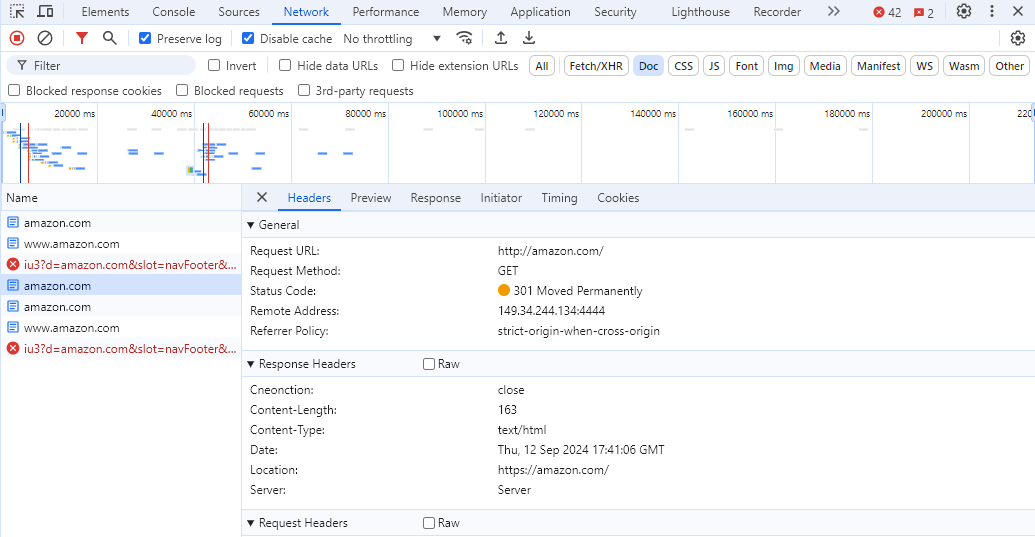Open the DevTools three-dot menu
Screen dimensions: 1035x537
(x=991, y=11)
